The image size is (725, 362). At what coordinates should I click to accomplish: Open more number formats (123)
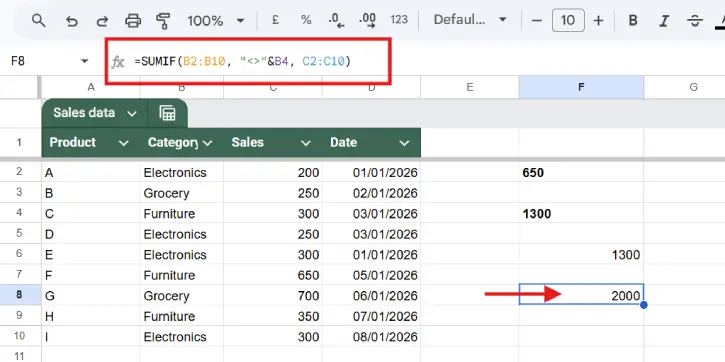(x=399, y=20)
